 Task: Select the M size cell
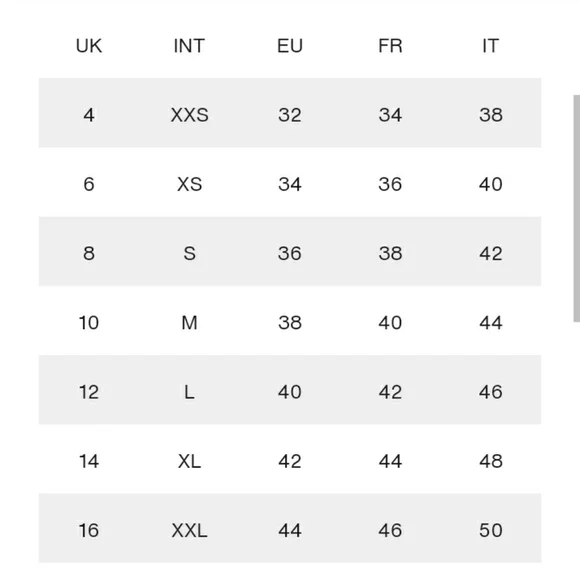pyautogui.click(x=189, y=322)
